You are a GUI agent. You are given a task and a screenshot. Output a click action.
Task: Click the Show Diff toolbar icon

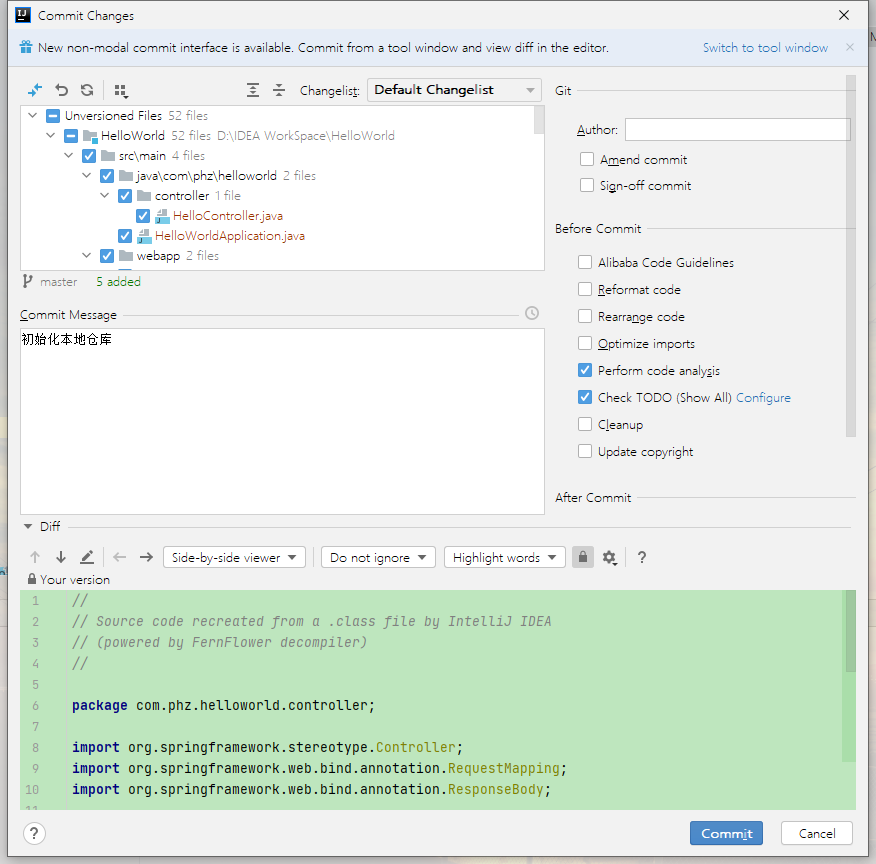tap(35, 90)
